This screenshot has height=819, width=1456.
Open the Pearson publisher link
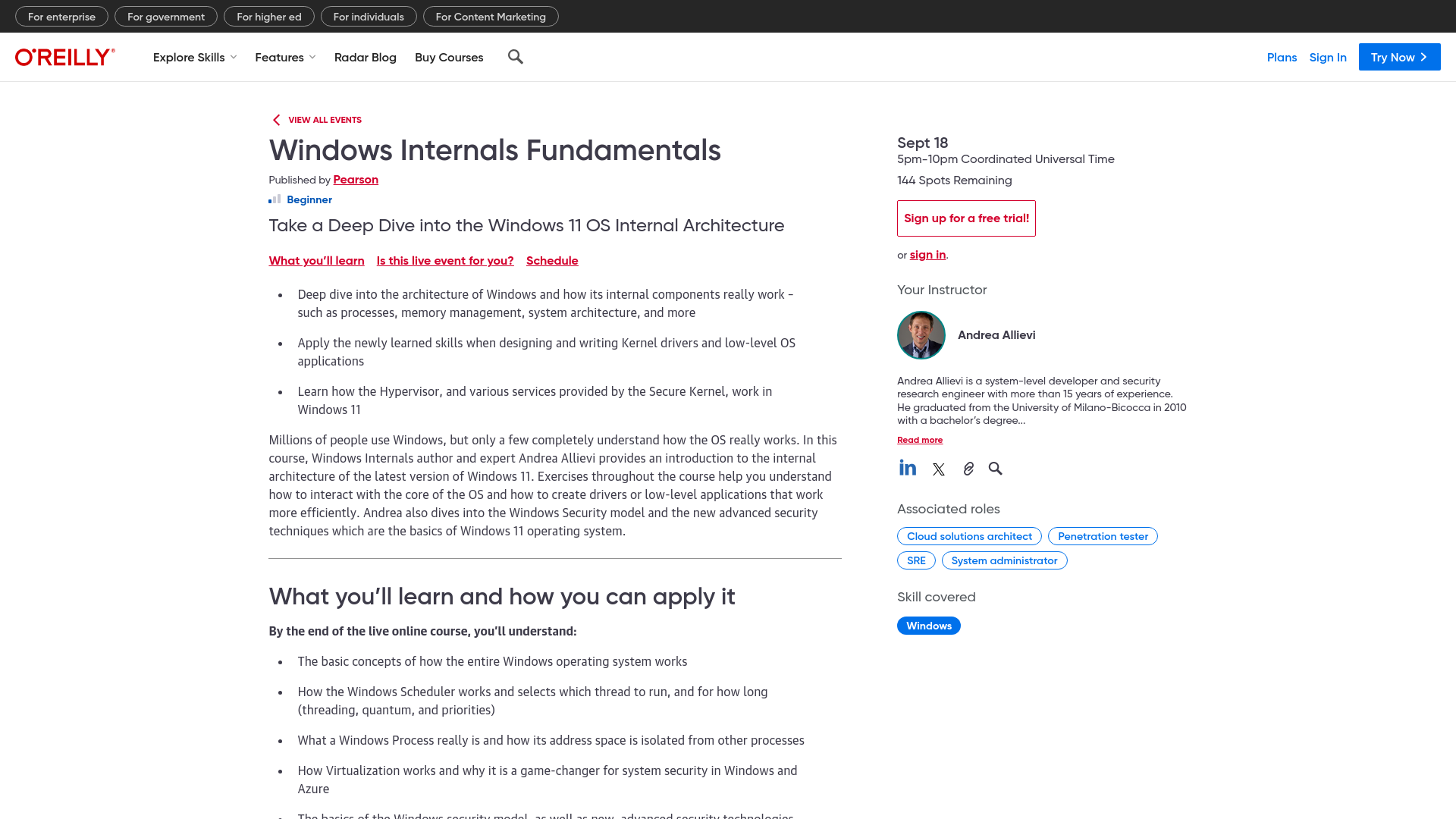coord(356,180)
